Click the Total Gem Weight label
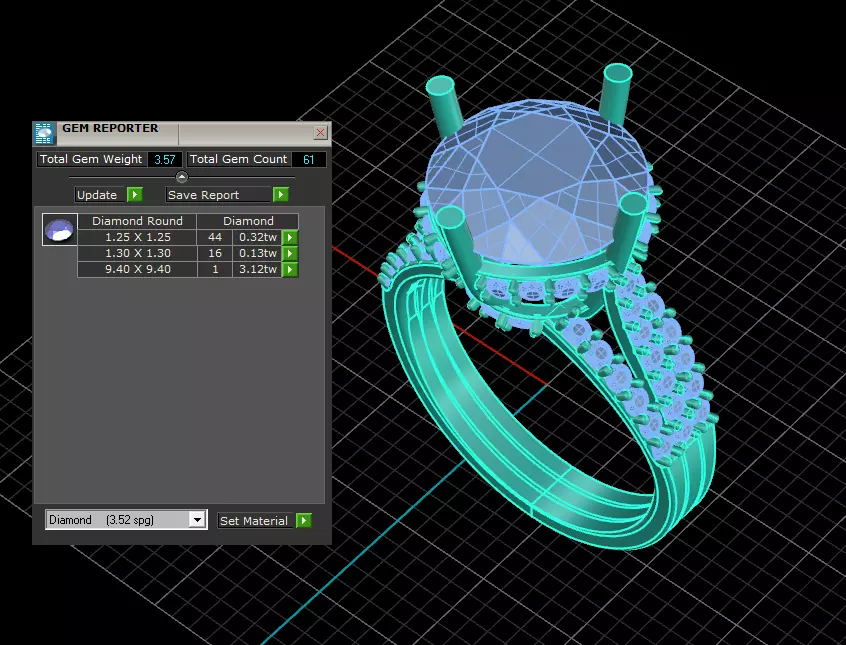Viewport: 846px width, 645px height. [91, 159]
